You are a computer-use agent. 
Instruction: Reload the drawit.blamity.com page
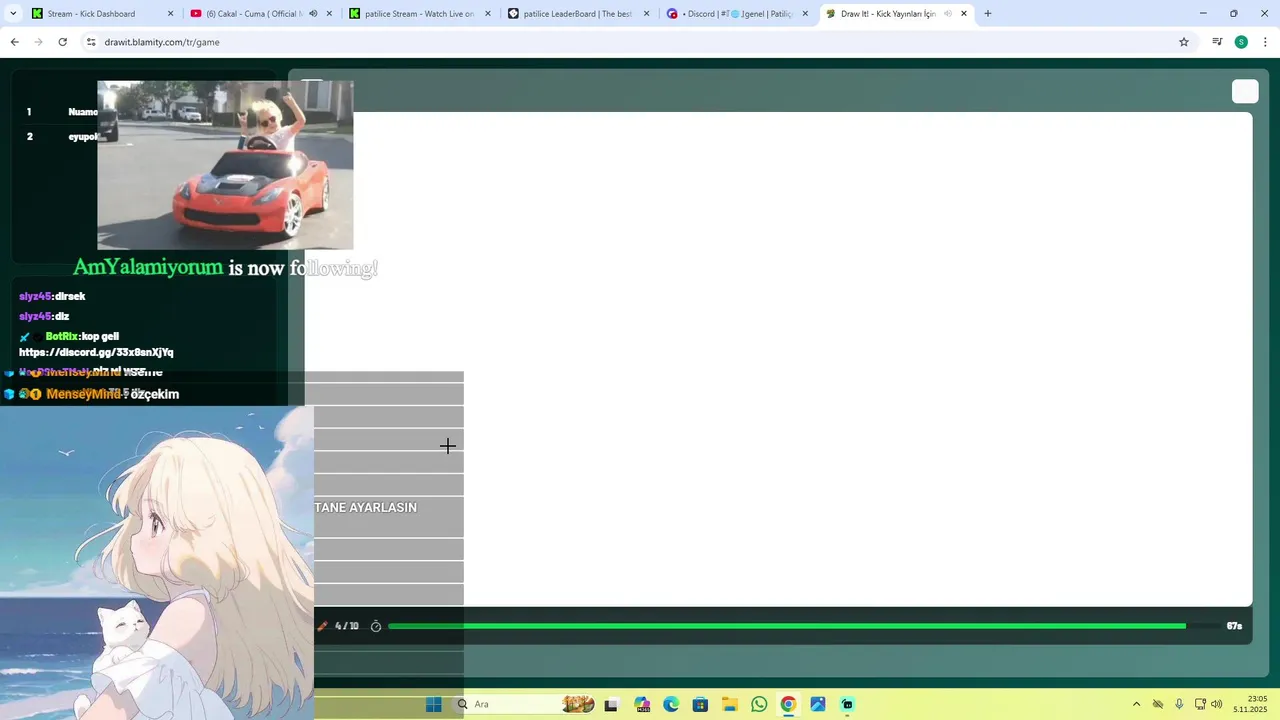pyautogui.click(x=62, y=42)
